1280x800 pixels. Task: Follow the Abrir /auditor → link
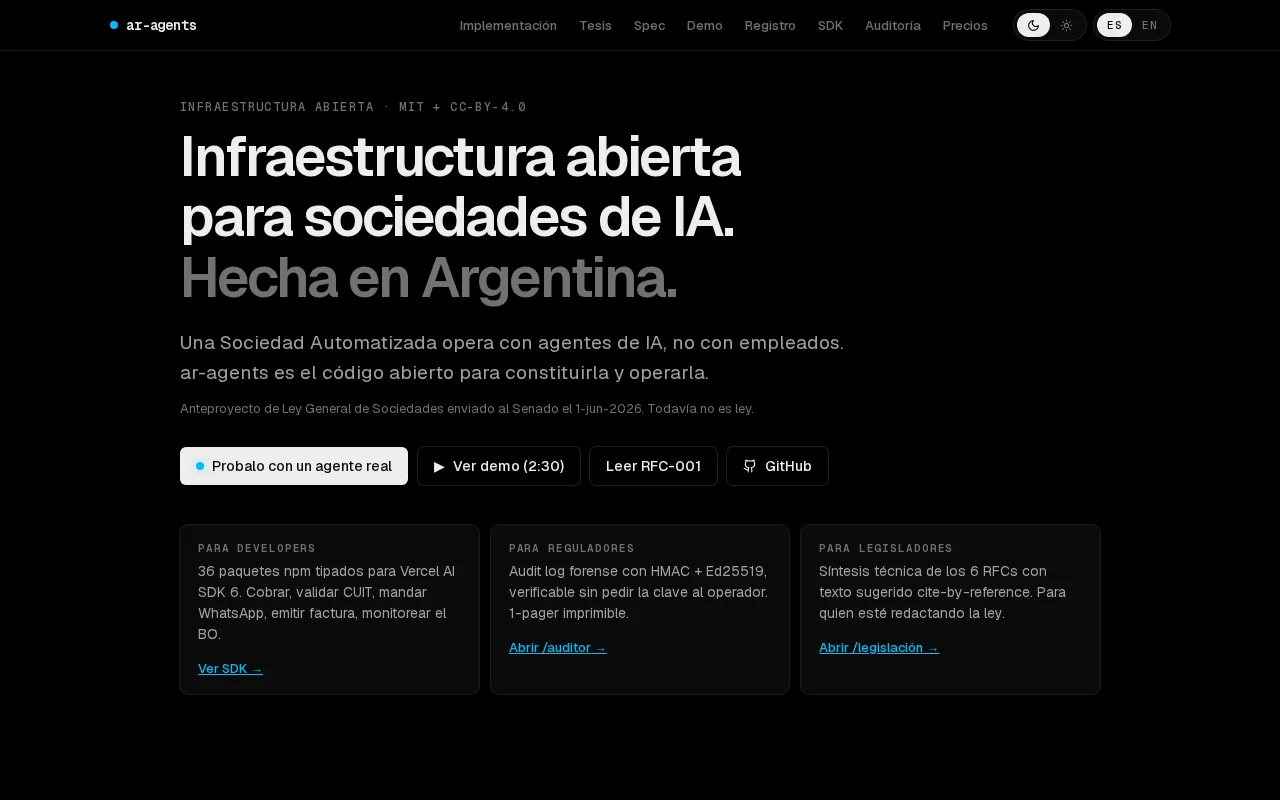(557, 648)
